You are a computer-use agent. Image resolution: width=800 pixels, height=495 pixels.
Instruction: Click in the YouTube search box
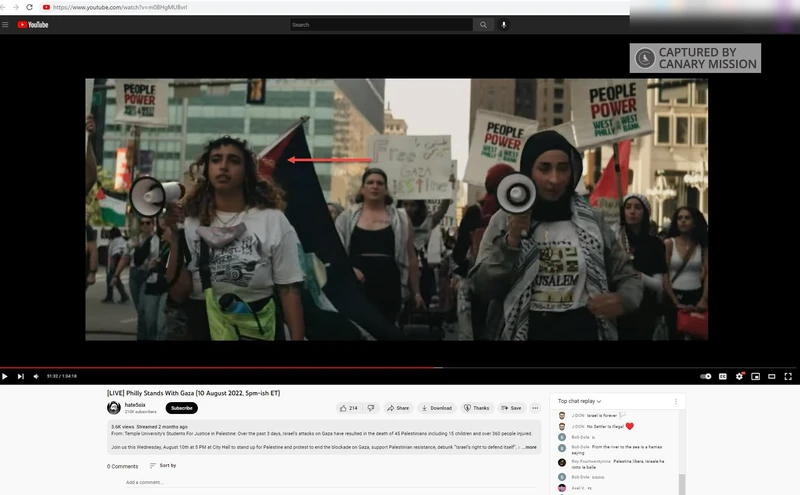pyautogui.click(x=381, y=24)
